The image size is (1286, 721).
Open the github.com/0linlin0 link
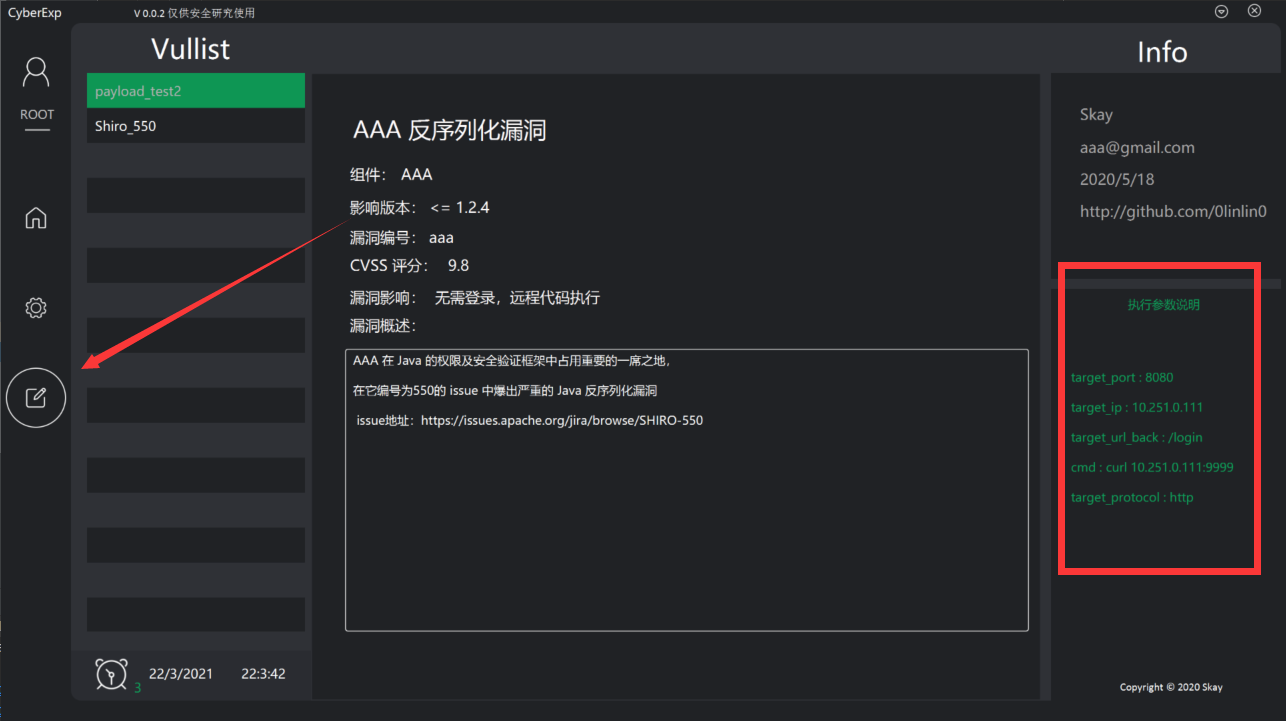pos(1173,212)
